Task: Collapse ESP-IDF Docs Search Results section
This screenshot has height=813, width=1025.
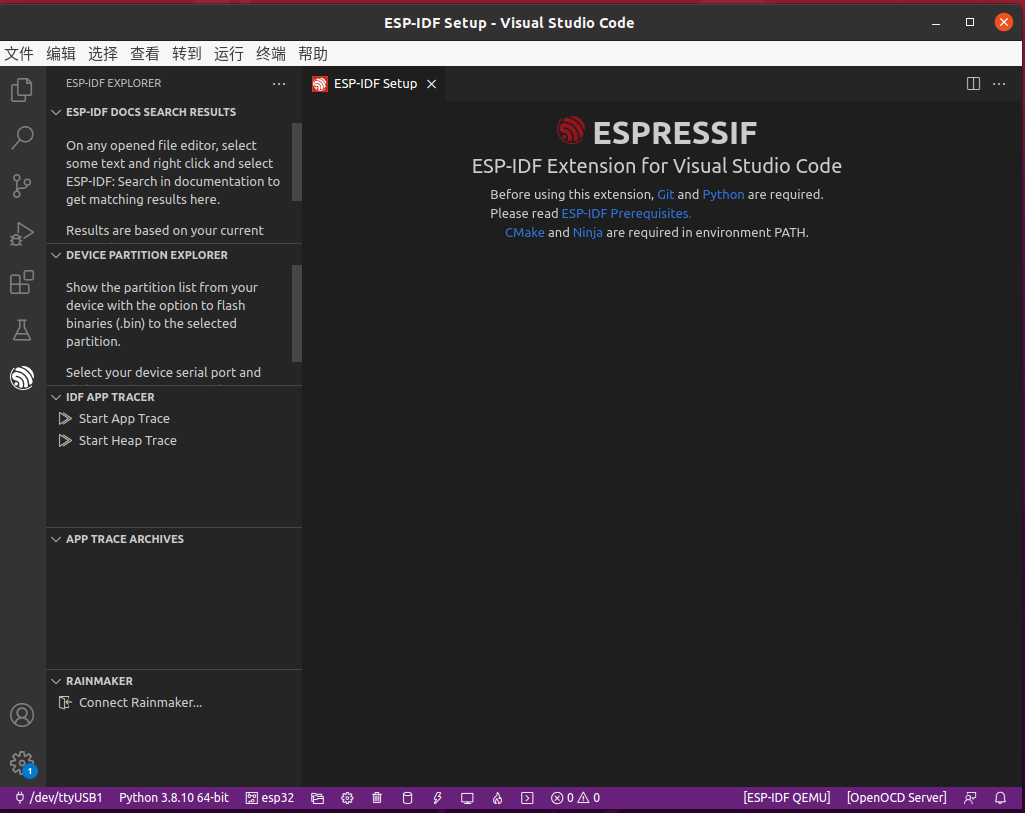Action: point(56,112)
